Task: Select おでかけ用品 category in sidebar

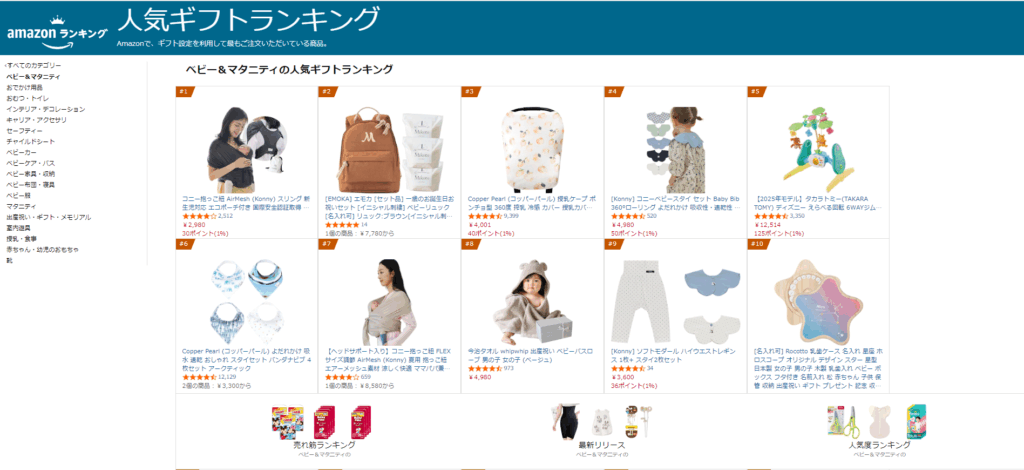Action: (x=25, y=87)
